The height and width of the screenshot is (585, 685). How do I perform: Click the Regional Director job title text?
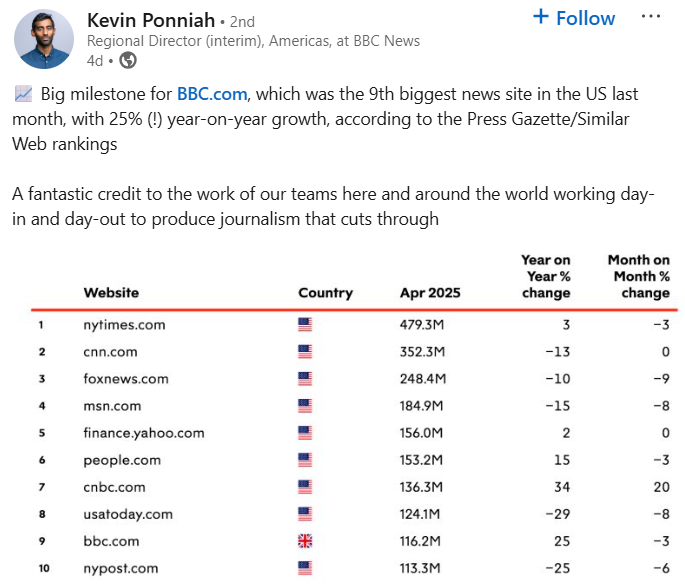(253, 41)
